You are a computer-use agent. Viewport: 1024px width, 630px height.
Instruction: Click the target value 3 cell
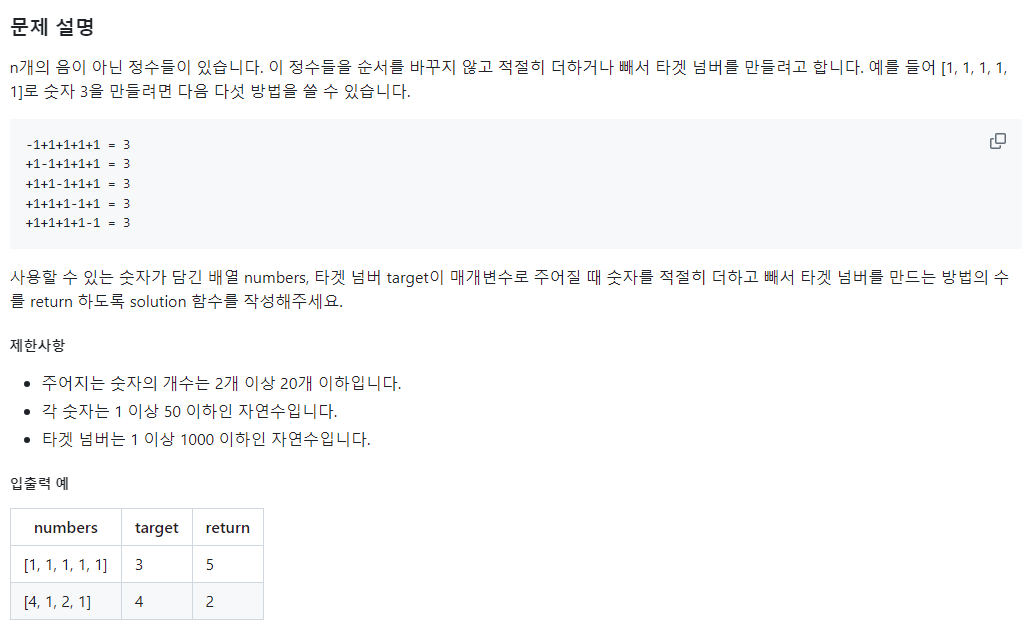157,565
